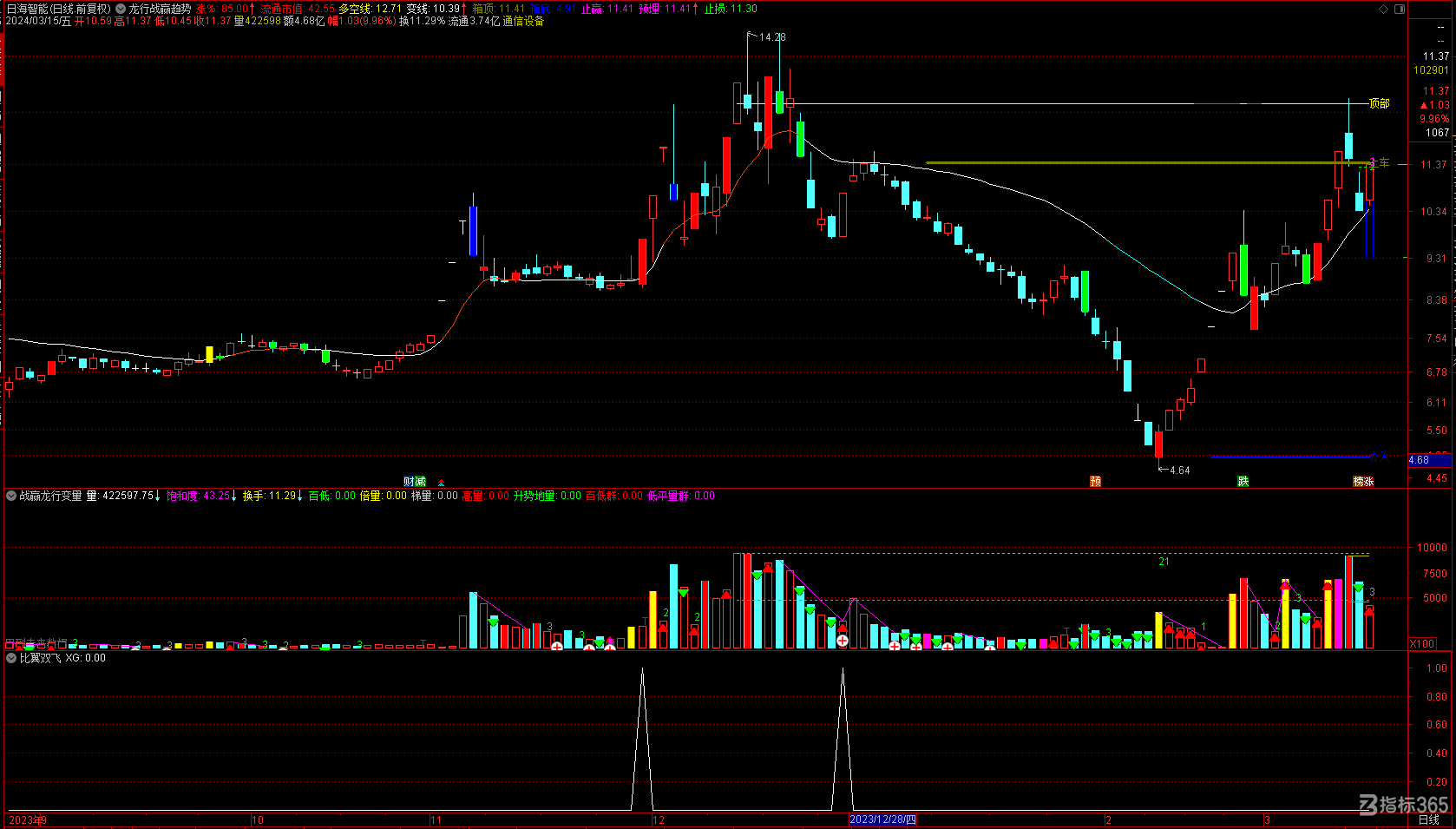The image size is (1456, 829).
Task: Click the 跌 marker on the date axis
Action: tap(1243, 482)
